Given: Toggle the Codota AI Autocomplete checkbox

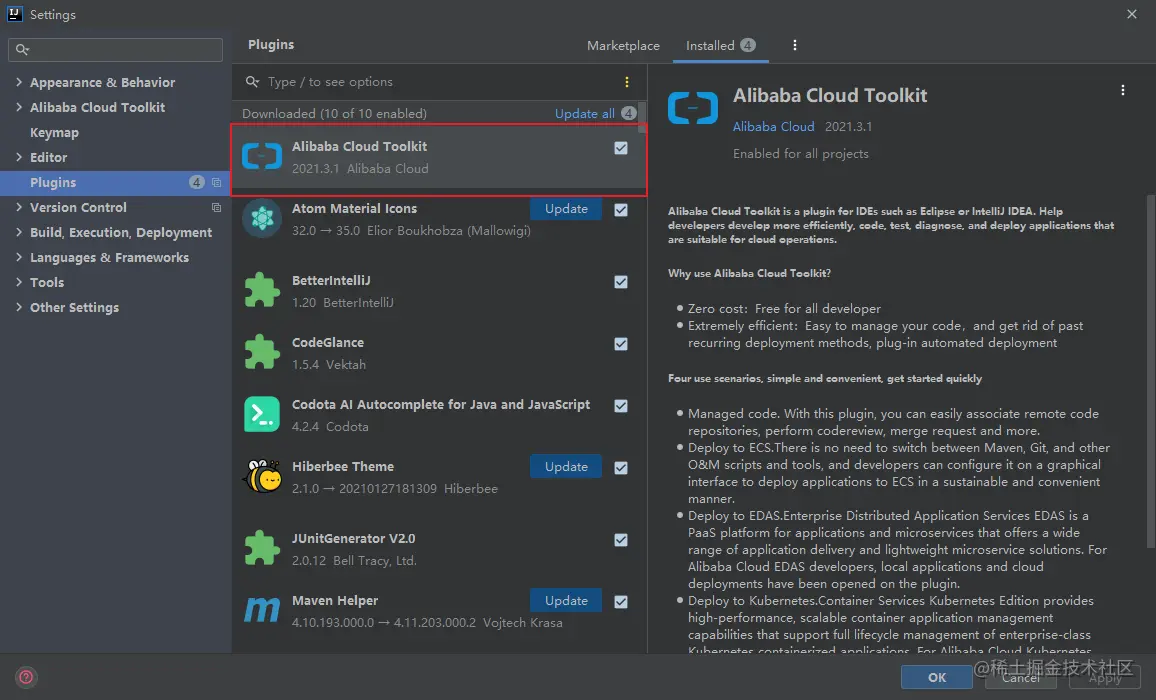Looking at the screenshot, I should pos(621,406).
